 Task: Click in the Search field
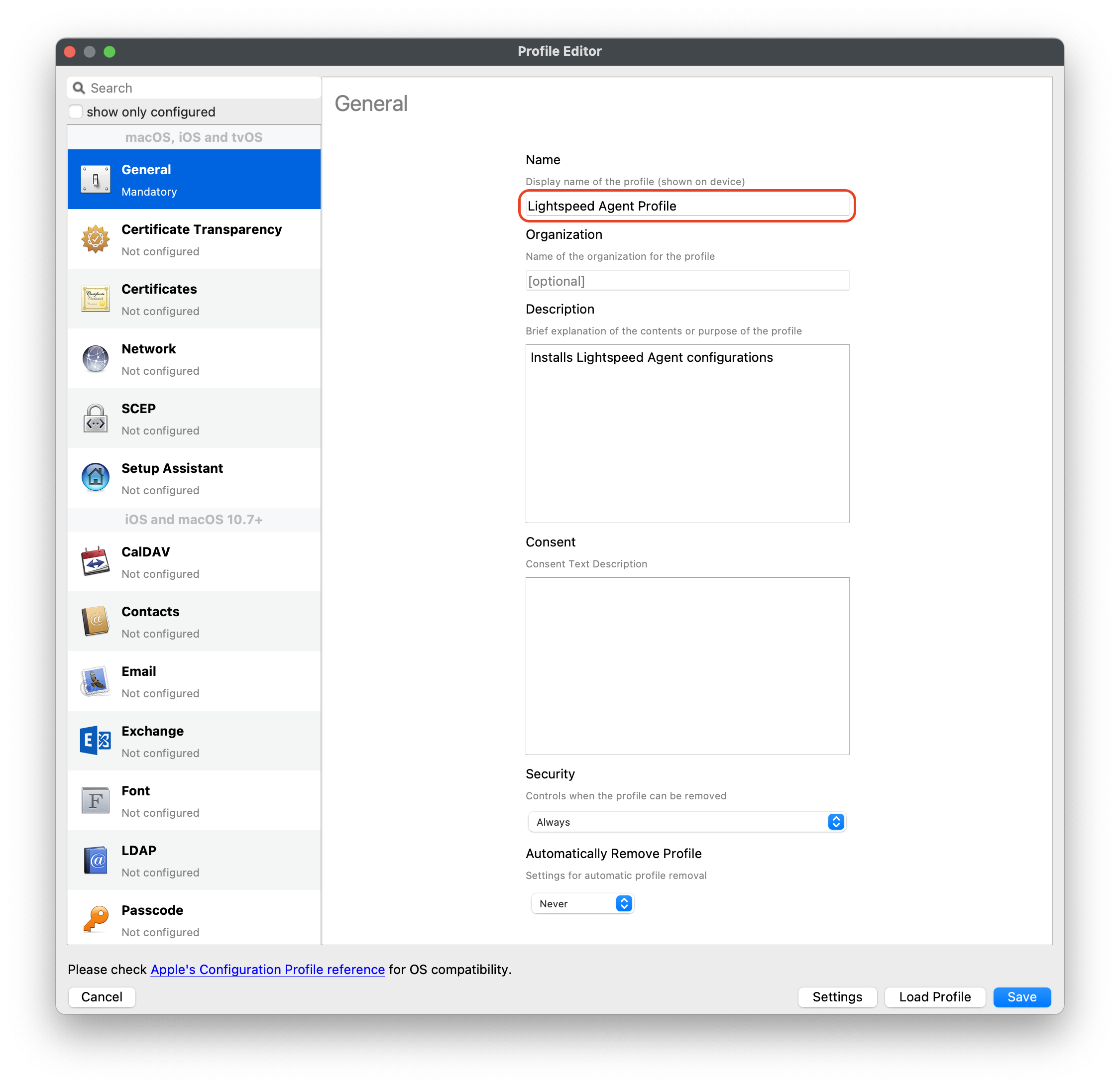coord(194,88)
